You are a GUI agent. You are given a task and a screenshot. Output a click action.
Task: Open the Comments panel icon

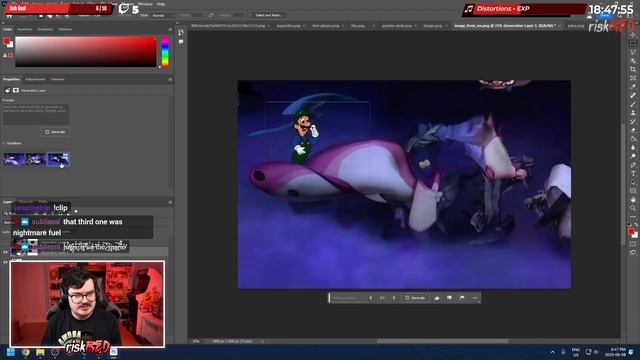181,42
